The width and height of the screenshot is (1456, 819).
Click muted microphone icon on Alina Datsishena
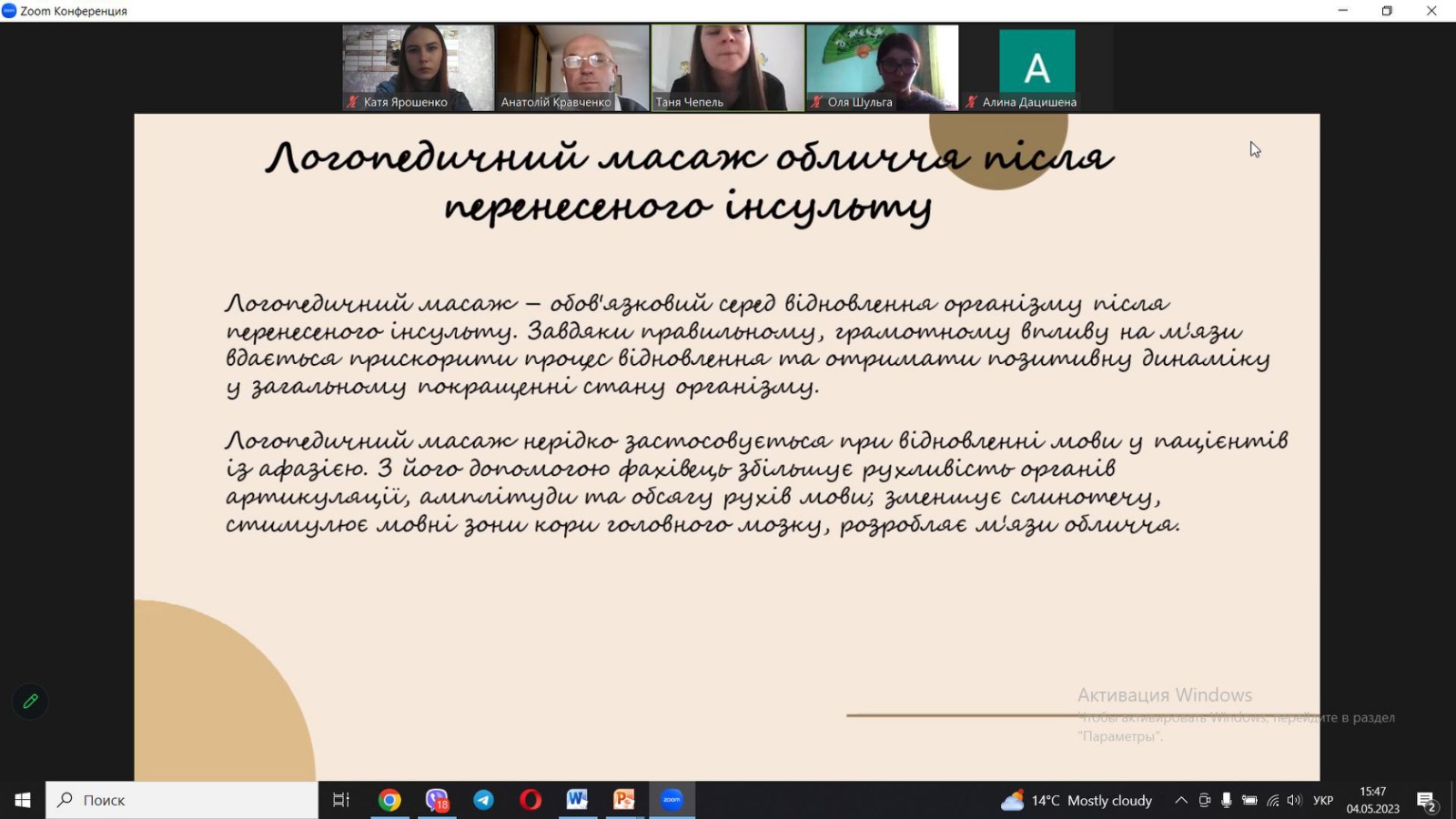click(x=971, y=102)
